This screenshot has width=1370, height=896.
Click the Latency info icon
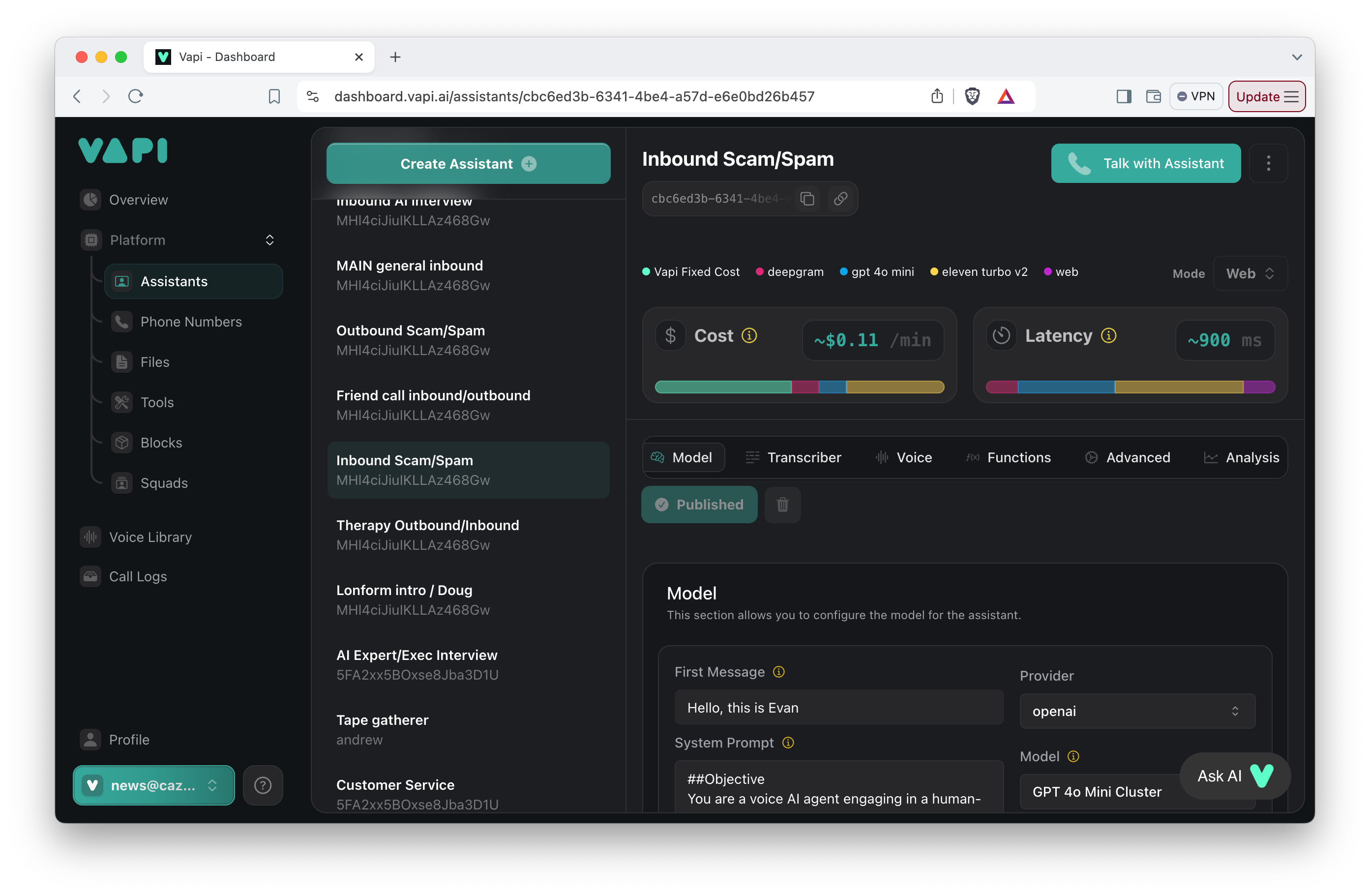click(1109, 335)
